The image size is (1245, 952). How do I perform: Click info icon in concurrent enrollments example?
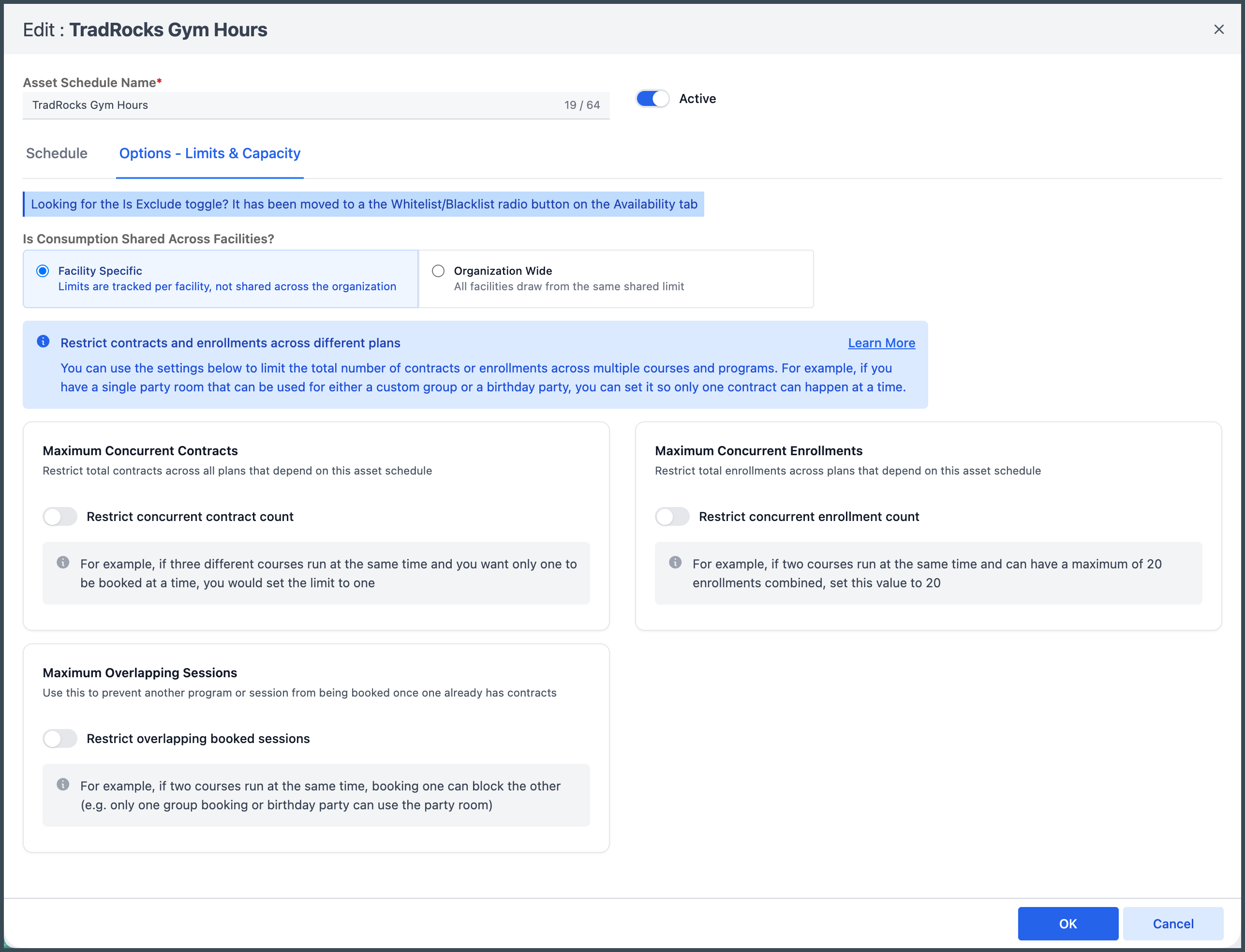pyautogui.click(x=675, y=562)
